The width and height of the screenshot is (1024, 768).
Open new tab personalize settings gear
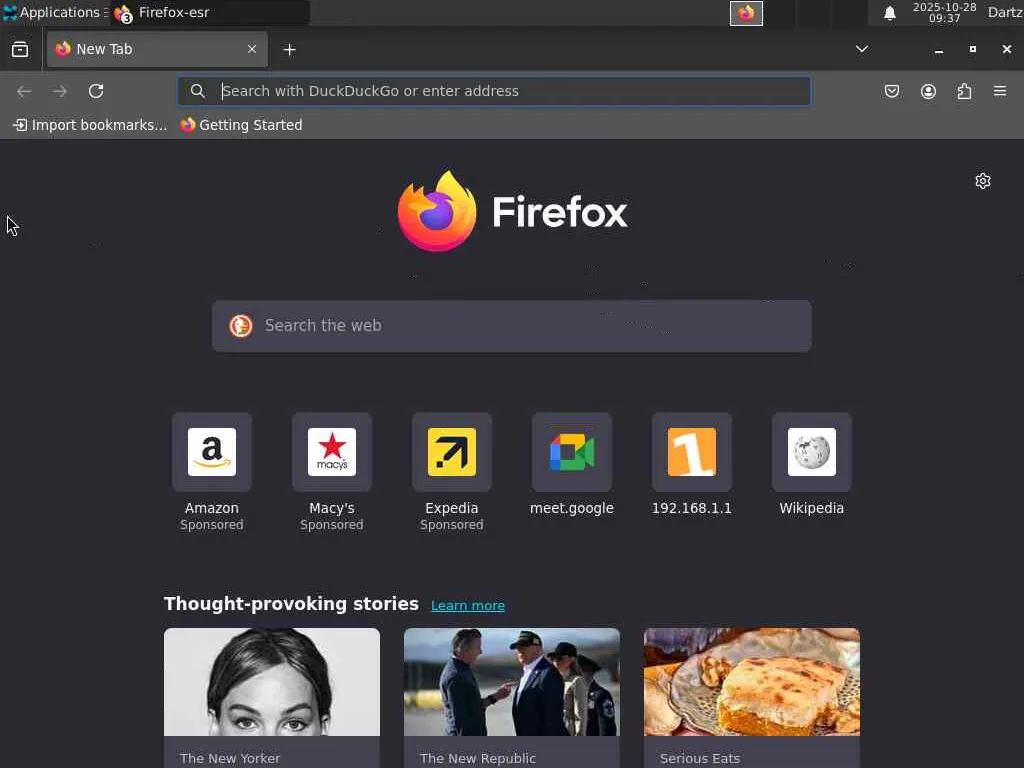(x=982, y=181)
